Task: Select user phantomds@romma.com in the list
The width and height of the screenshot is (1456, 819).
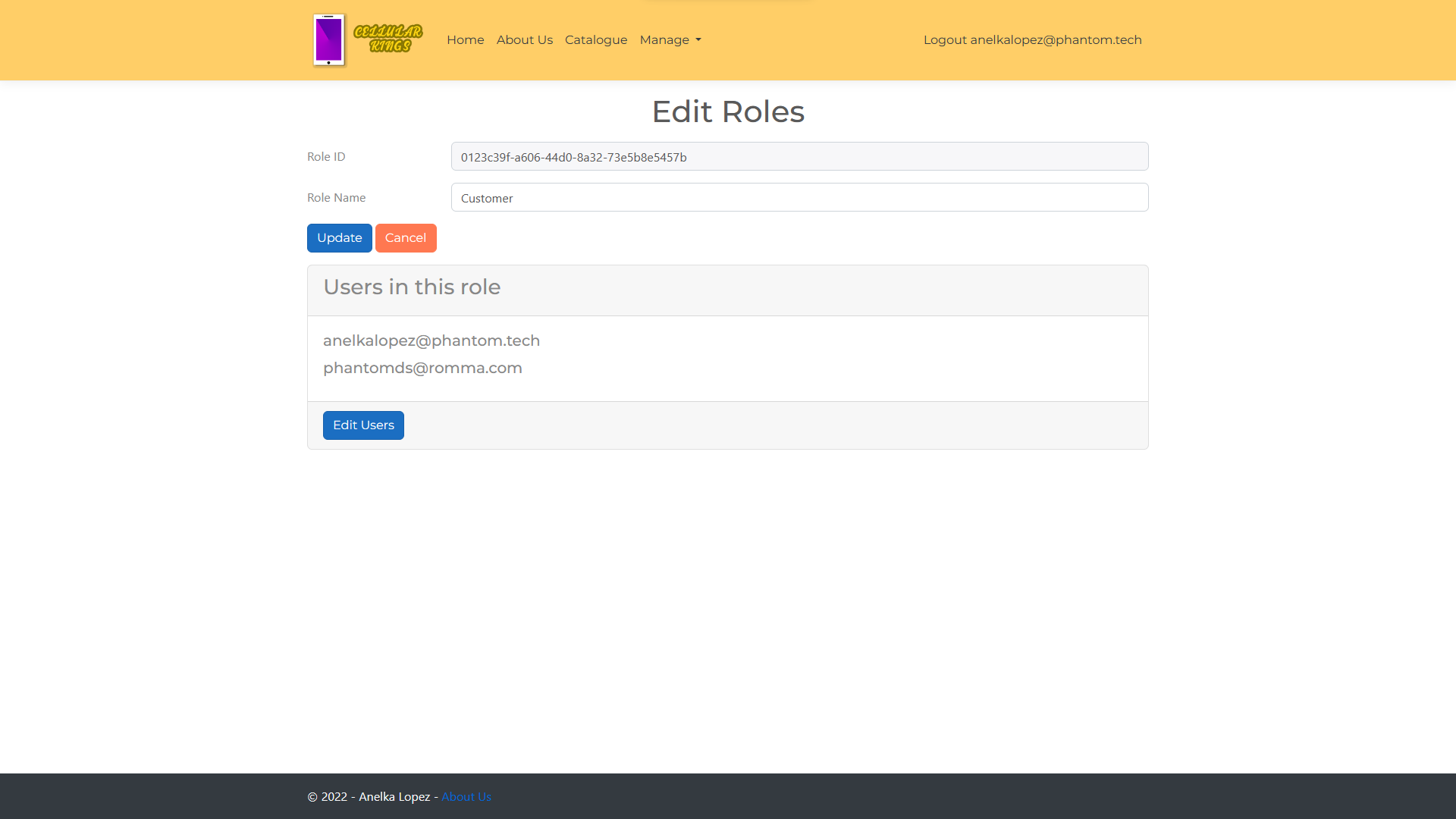Action: 422,368
